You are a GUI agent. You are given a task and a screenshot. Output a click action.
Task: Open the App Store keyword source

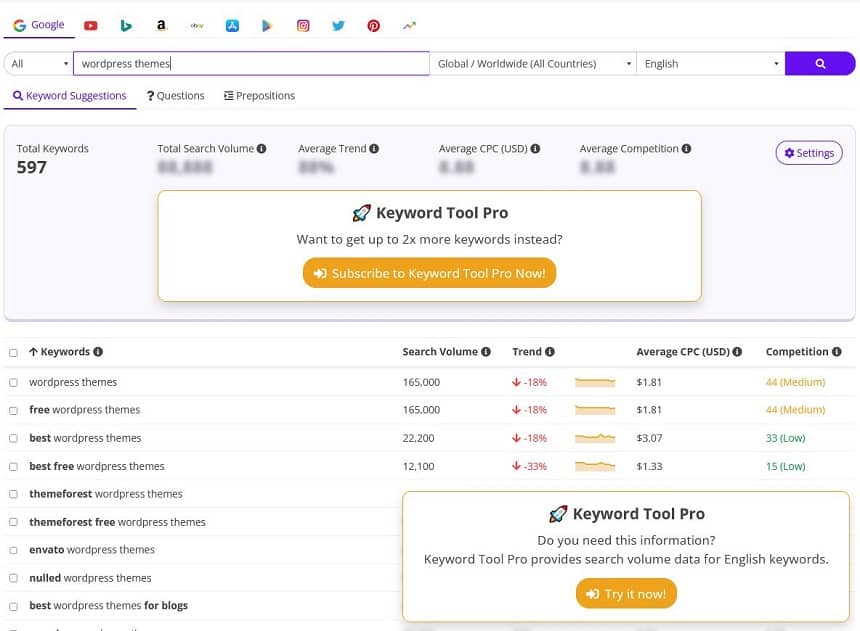click(x=232, y=25)
